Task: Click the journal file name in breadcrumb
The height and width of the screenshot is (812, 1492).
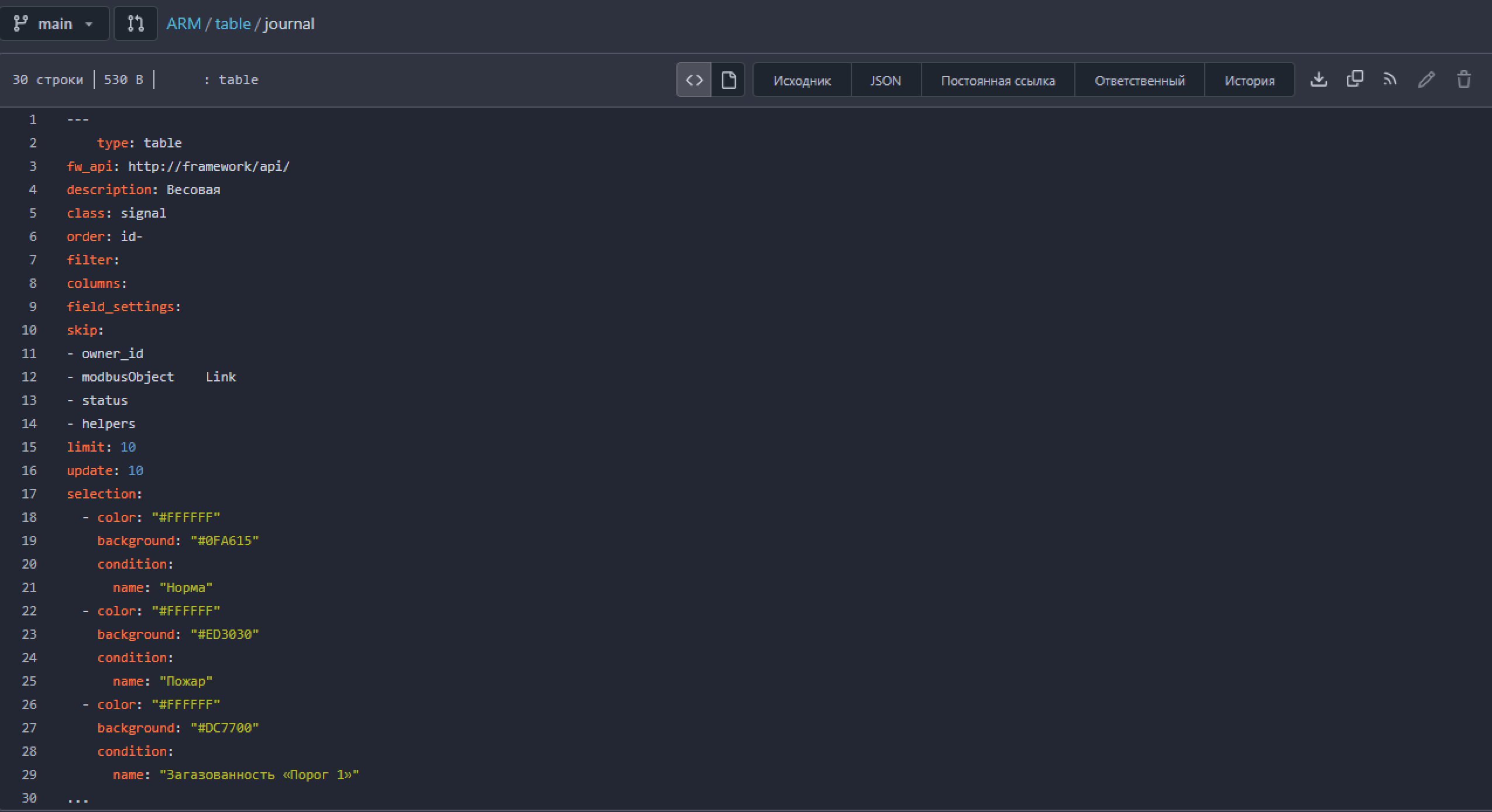Action: (289, 24)
